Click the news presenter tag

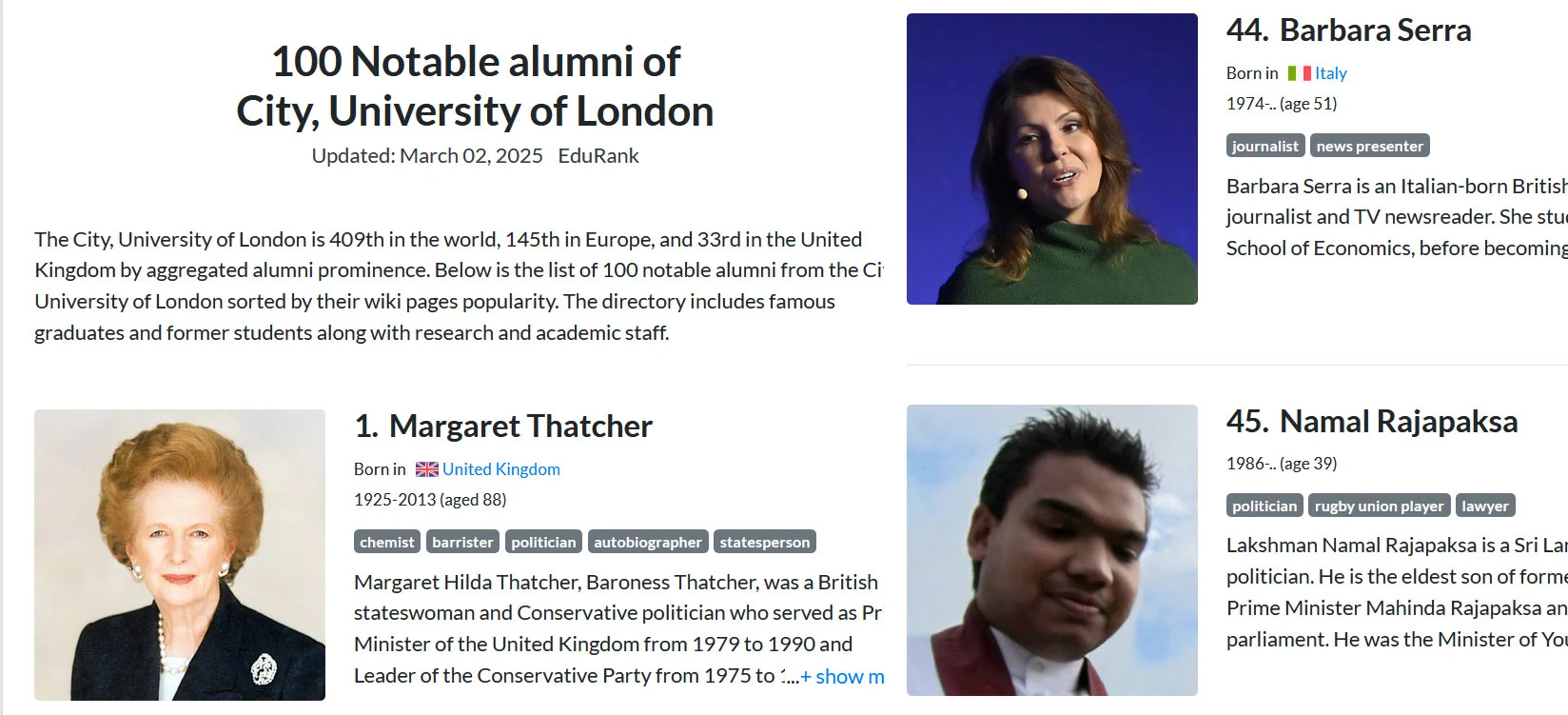coord(1369,146)
